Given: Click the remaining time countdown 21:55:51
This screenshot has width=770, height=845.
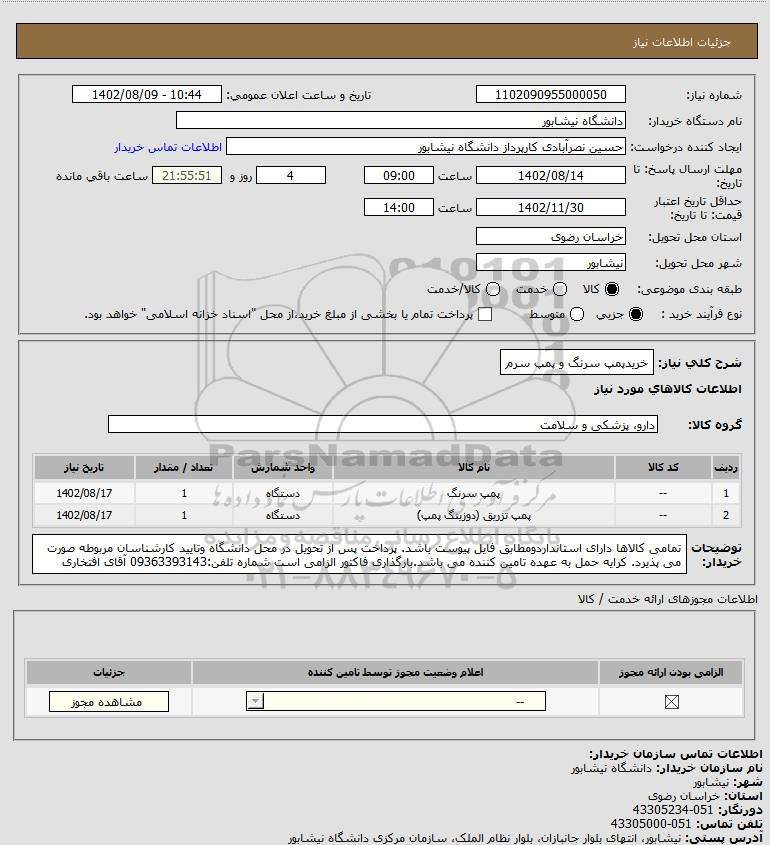Looking at the screenshot, I should tap(186, 175).
